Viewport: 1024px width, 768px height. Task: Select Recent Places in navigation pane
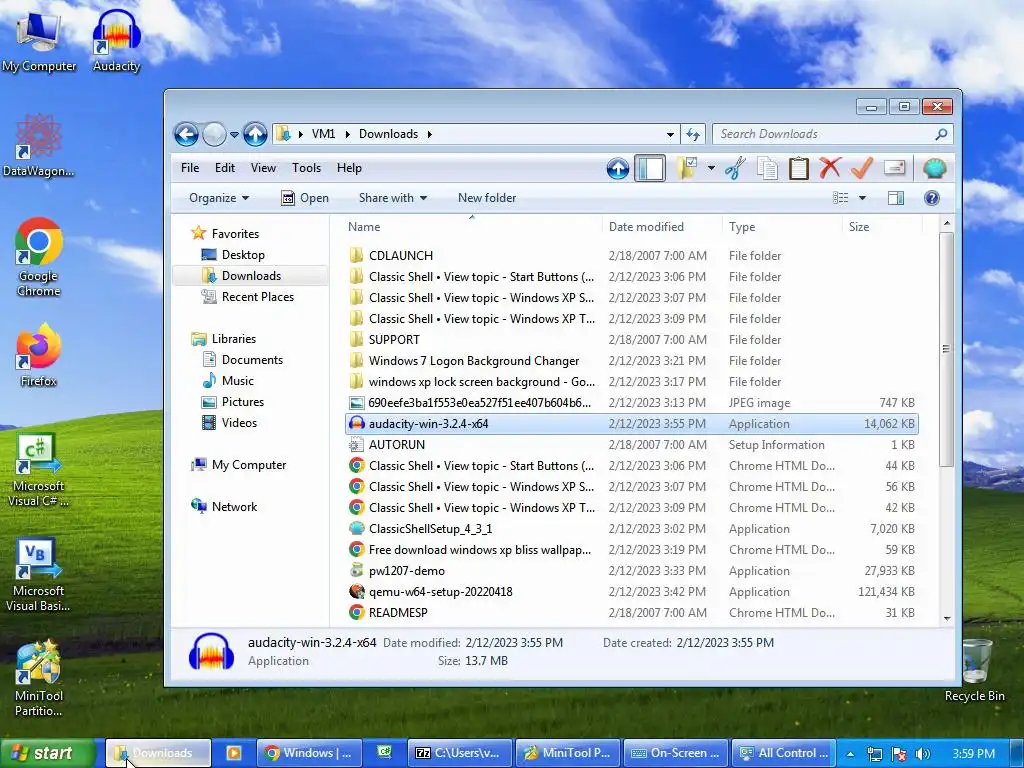tap(258, 296)
